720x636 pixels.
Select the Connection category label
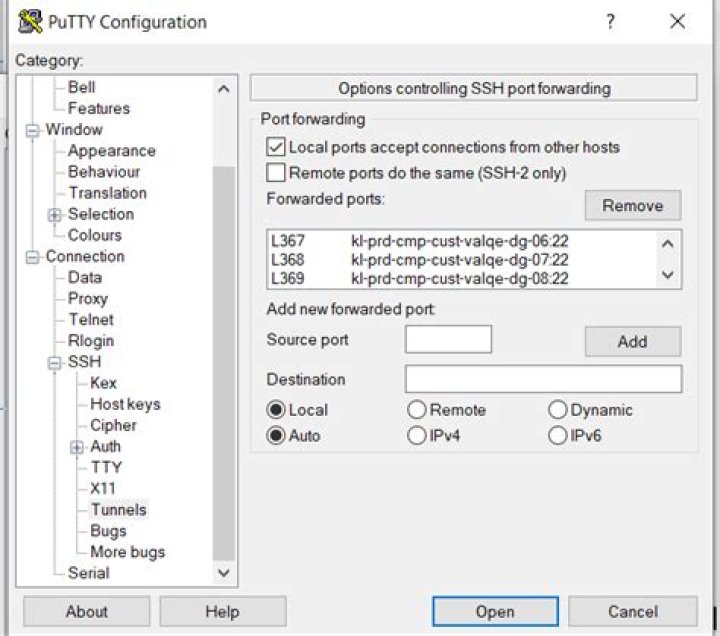[85, 256]
